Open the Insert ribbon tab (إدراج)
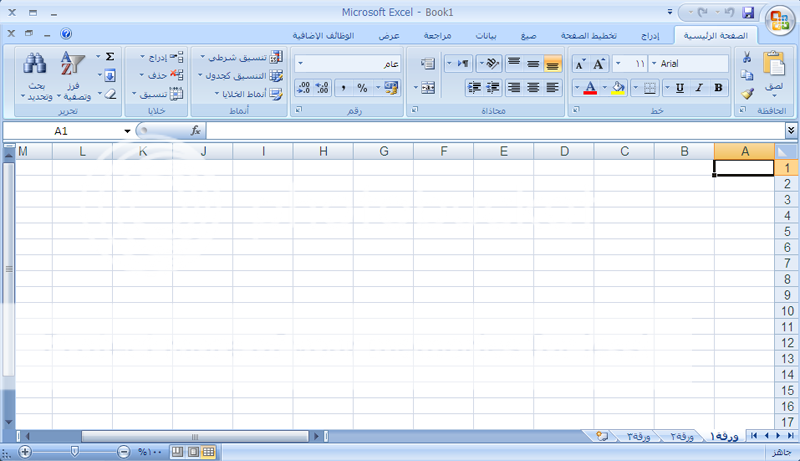This screenshot has width=800, height=461. click(x=650, y=35)
